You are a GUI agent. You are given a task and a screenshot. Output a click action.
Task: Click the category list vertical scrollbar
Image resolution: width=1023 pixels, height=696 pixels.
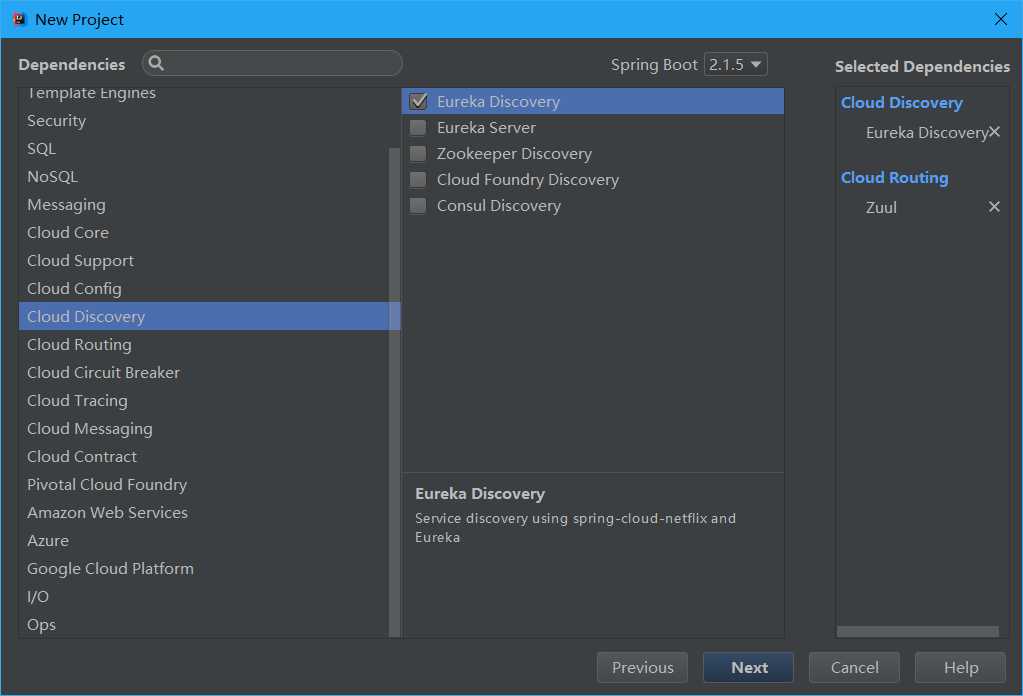394,391
